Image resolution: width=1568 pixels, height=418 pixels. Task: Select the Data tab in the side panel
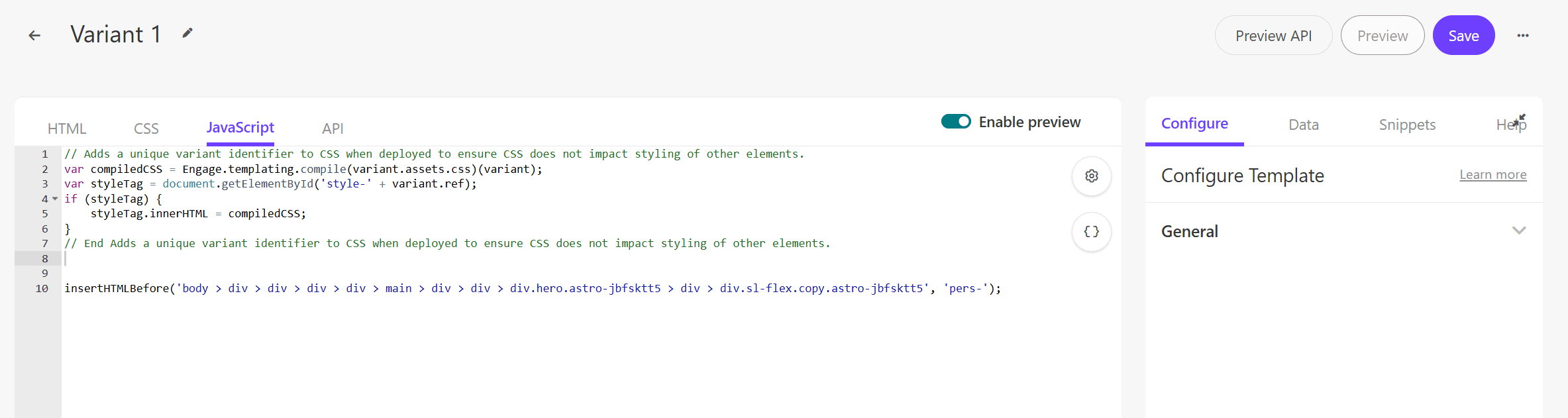click(x=1303, y=125)
